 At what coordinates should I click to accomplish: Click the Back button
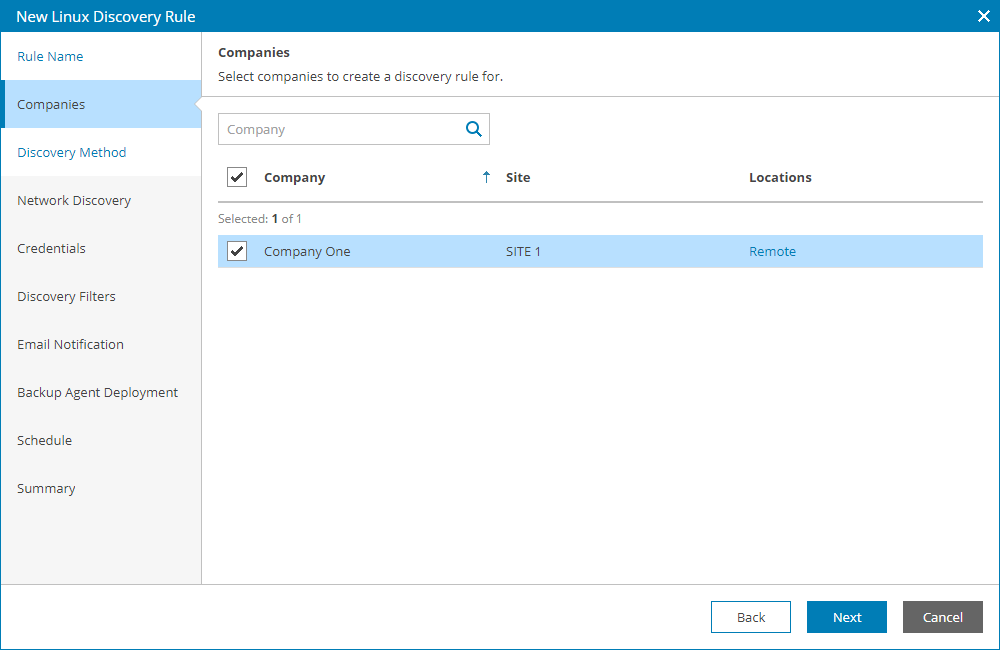coord(750,617)
